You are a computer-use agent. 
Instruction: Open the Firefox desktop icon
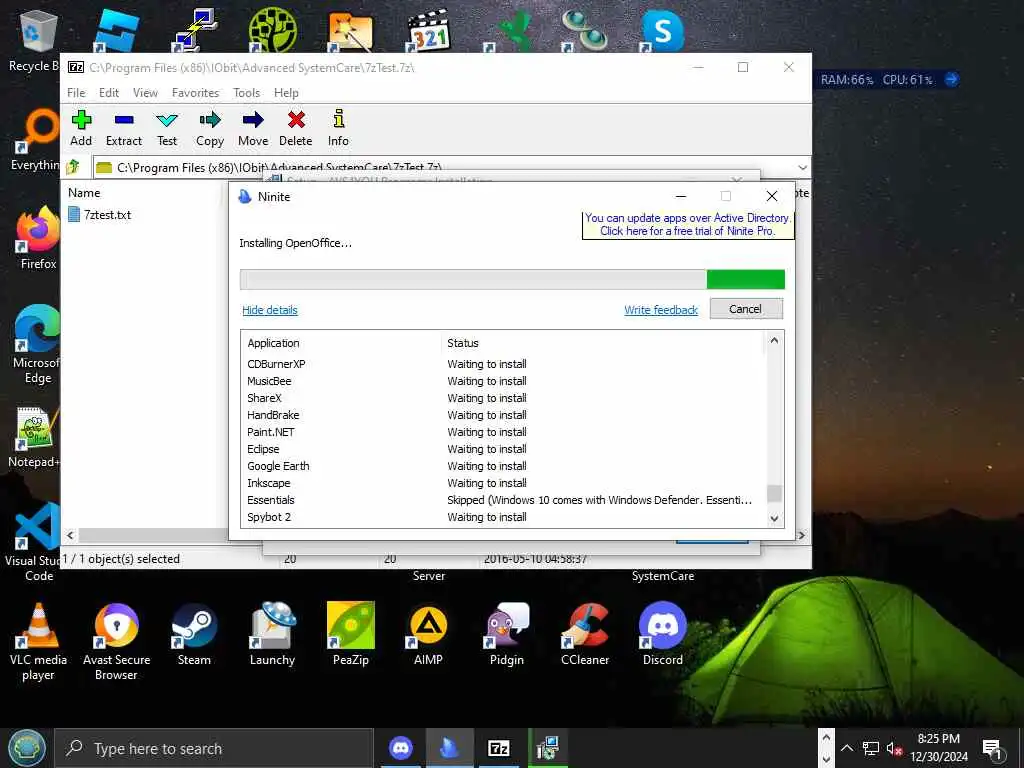[x=39, y=238]
